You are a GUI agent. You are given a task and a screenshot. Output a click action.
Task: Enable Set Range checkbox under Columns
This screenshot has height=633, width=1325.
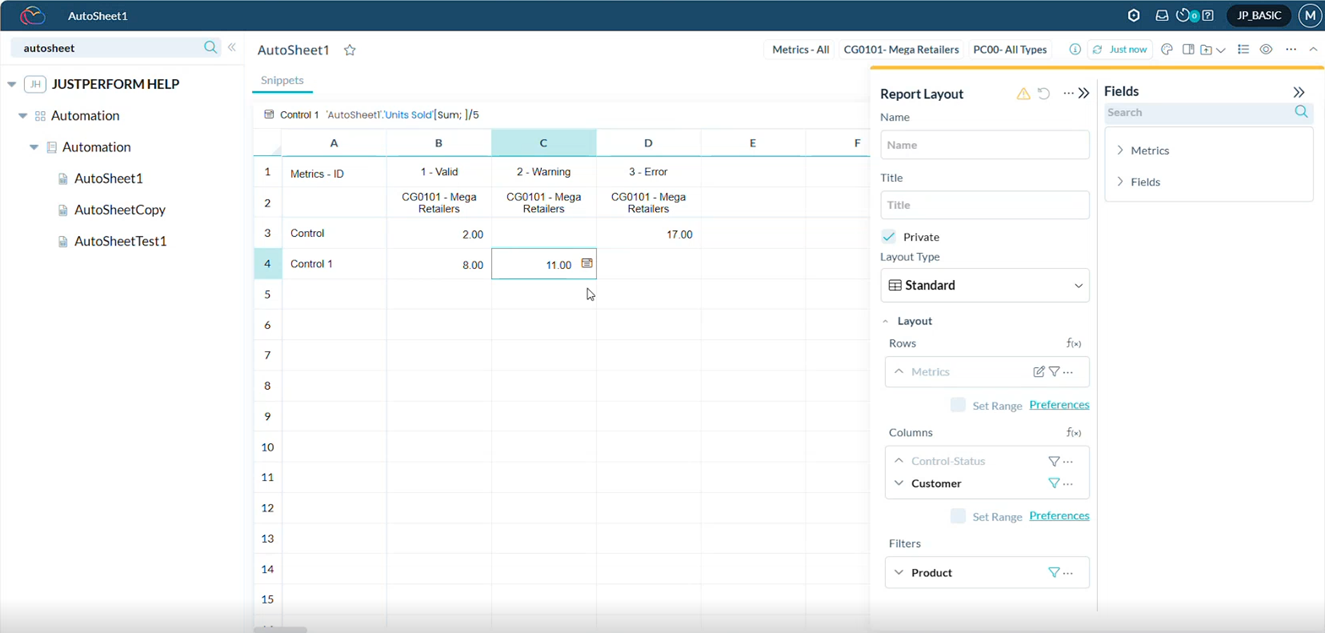click(958, 516)
